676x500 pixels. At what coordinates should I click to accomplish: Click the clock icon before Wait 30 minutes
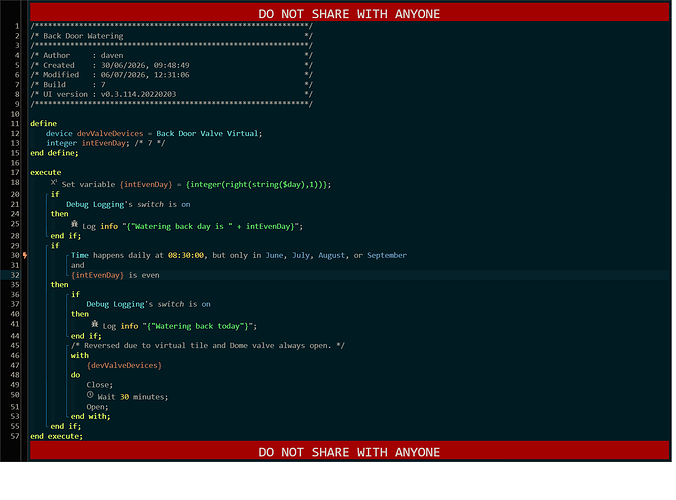pos(90,395)
